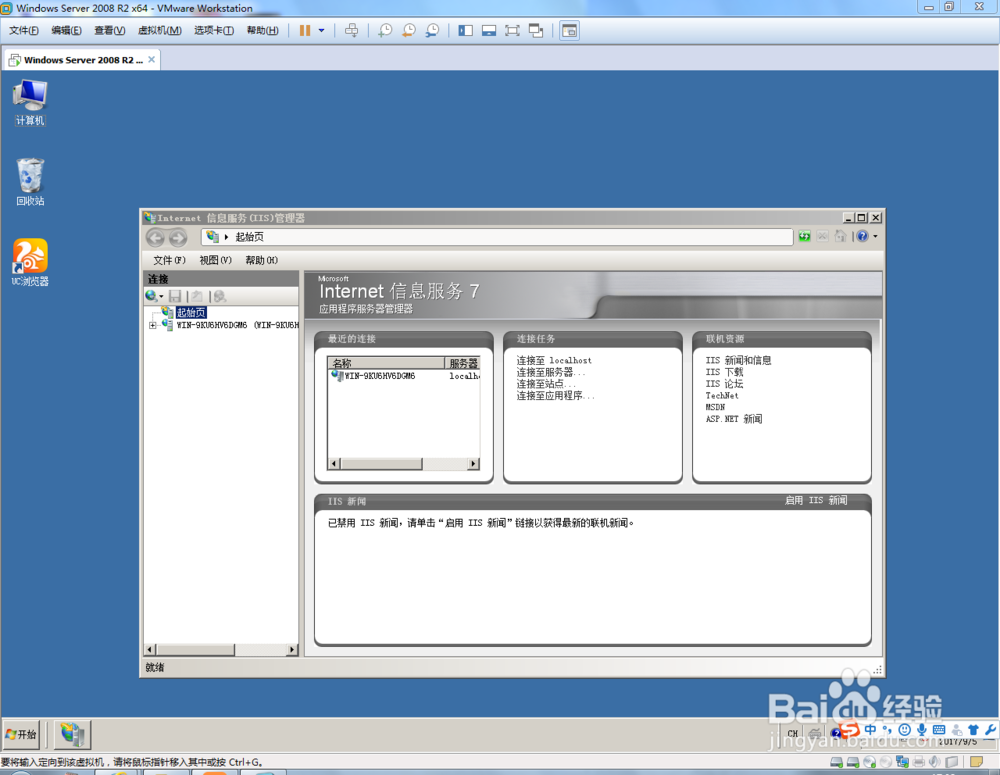The height and width of the screenshot is (775, 1000).
Task: Click Sogou input 中 language toggle
Action: [x=871, y=730]
